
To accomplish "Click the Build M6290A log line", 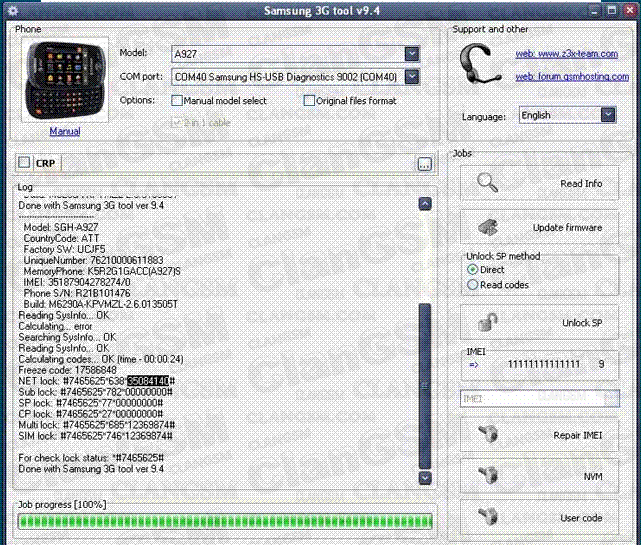I will tap(101, 304).
